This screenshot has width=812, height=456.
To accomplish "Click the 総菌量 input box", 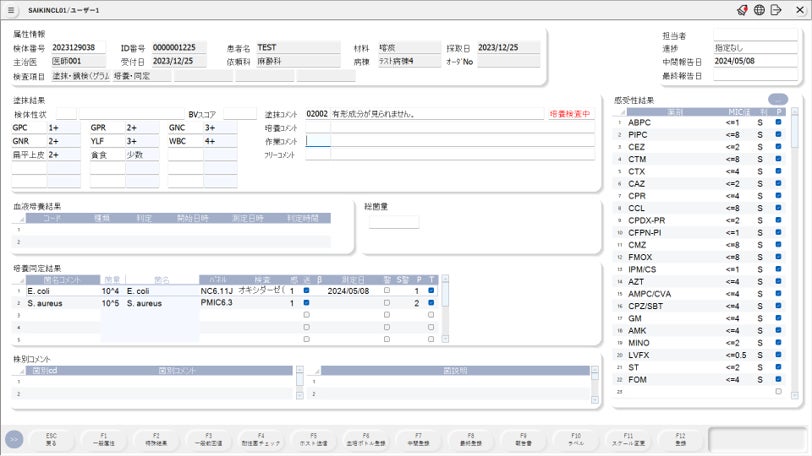I will (x=394, y=222).
